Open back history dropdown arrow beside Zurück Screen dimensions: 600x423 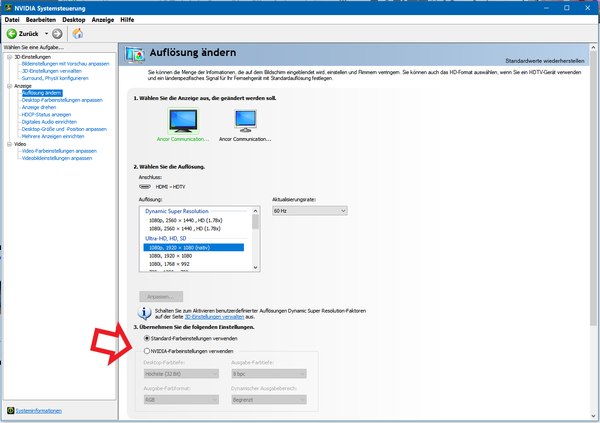[46, 33]
